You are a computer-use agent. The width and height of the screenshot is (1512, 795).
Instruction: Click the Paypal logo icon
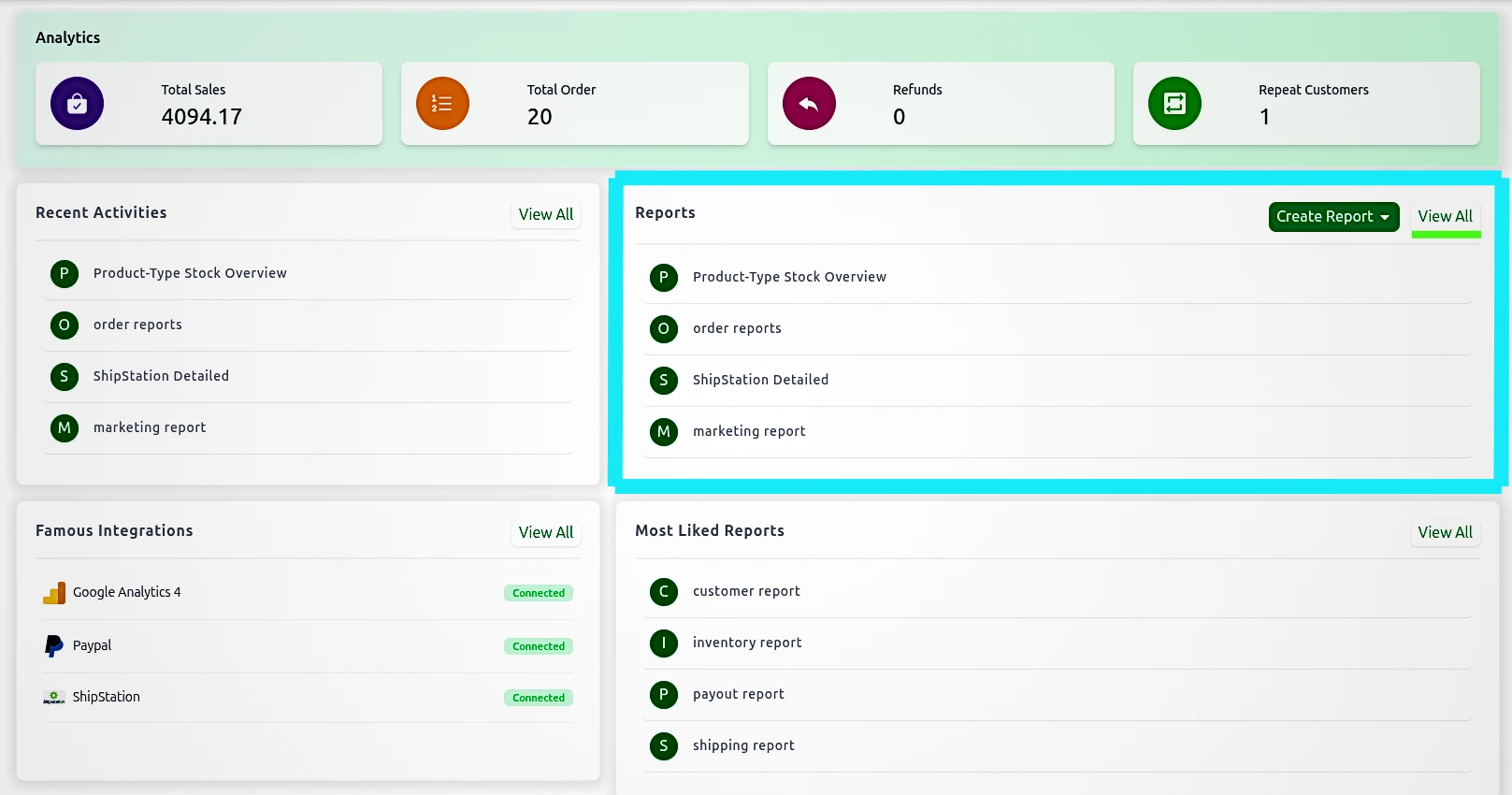tap(54, 646)
